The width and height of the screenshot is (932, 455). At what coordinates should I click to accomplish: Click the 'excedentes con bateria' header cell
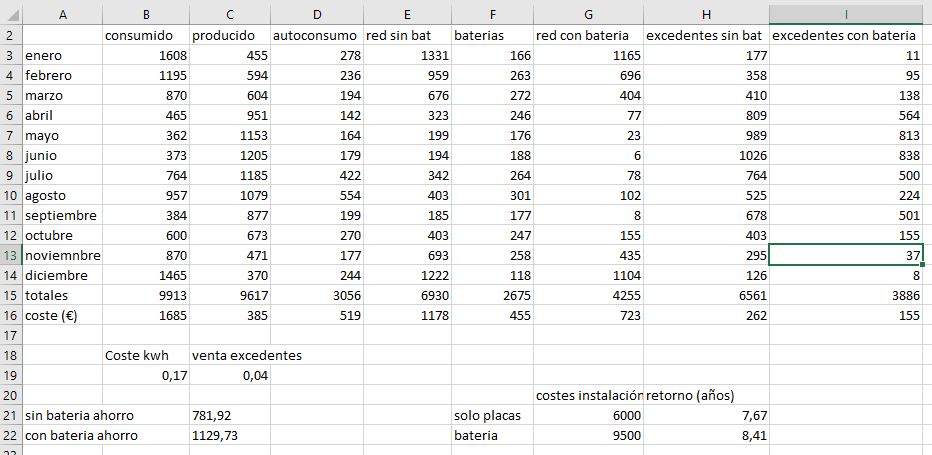pos(846,36)
